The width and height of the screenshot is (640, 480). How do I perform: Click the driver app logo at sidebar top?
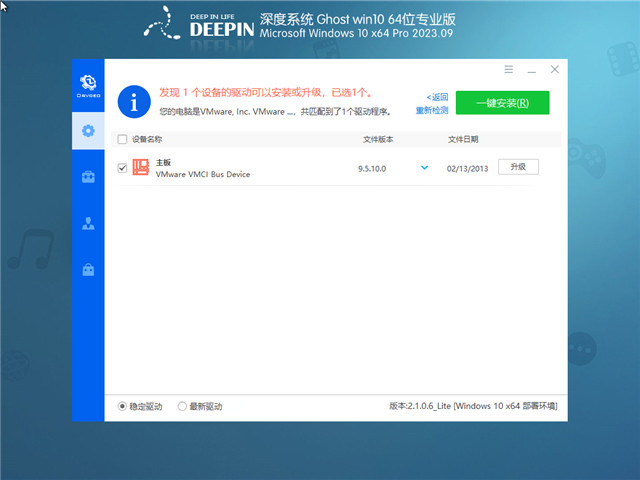tap(88, 86)
